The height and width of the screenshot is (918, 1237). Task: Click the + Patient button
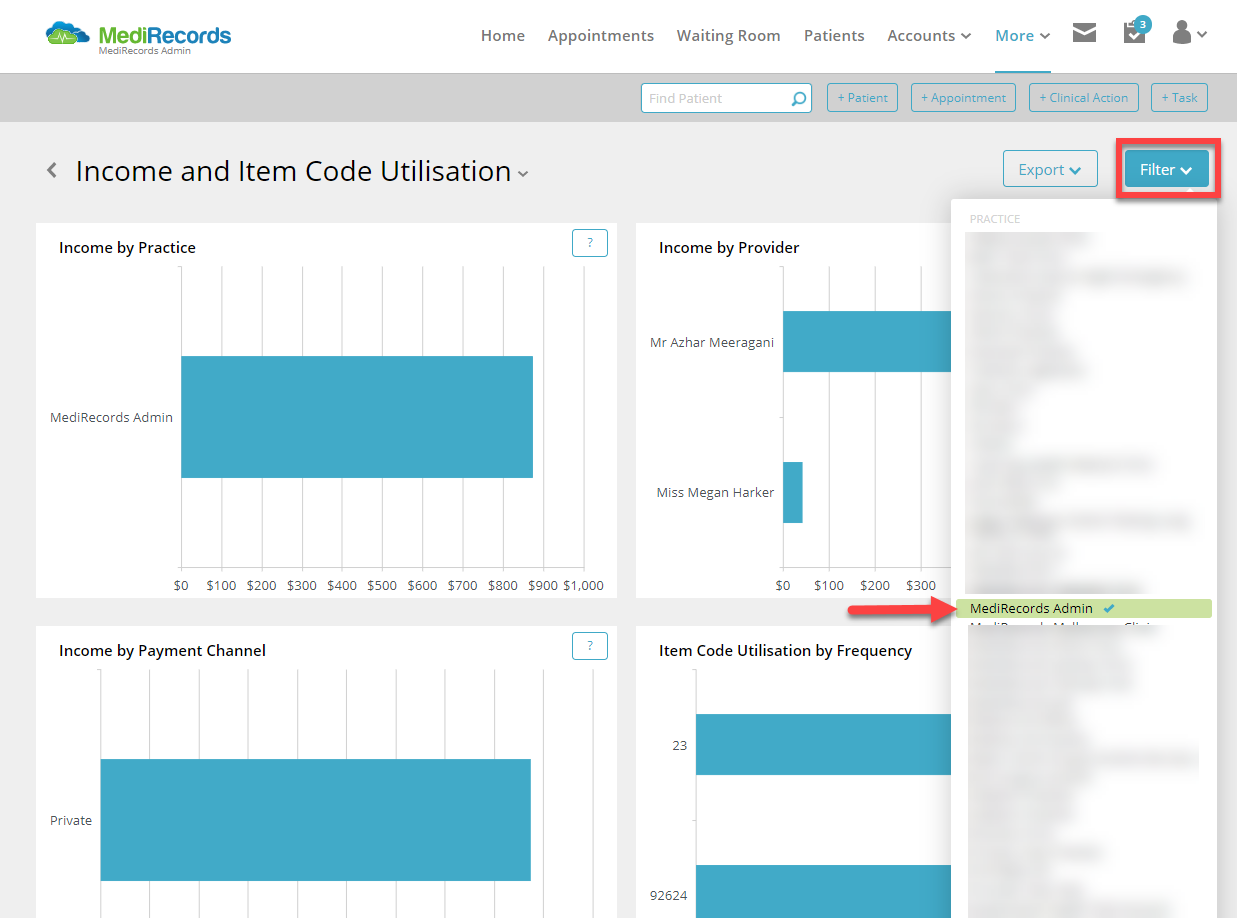click(862, 98)
